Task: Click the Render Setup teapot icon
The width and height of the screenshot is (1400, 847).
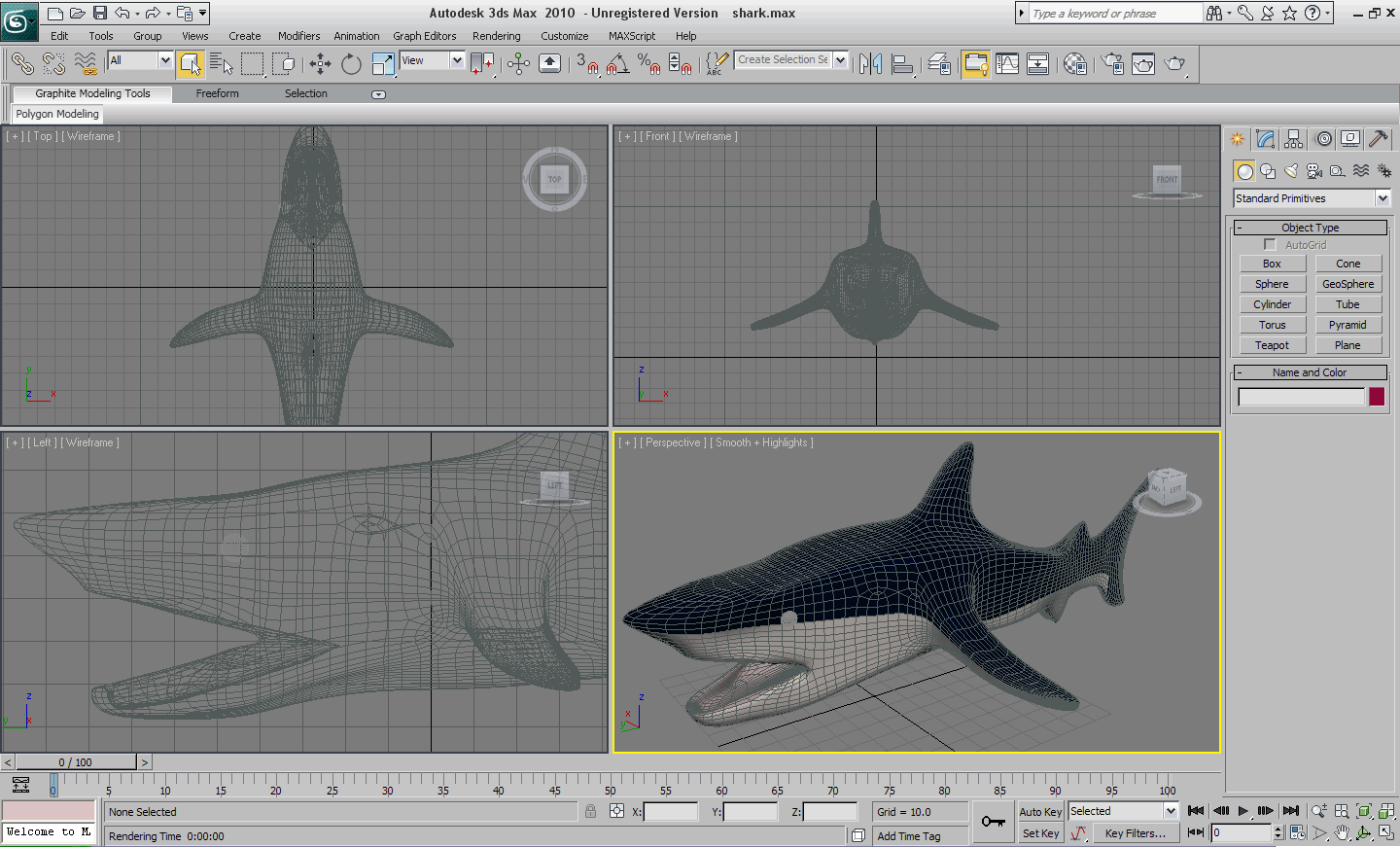Action: tap(1113, 64)
